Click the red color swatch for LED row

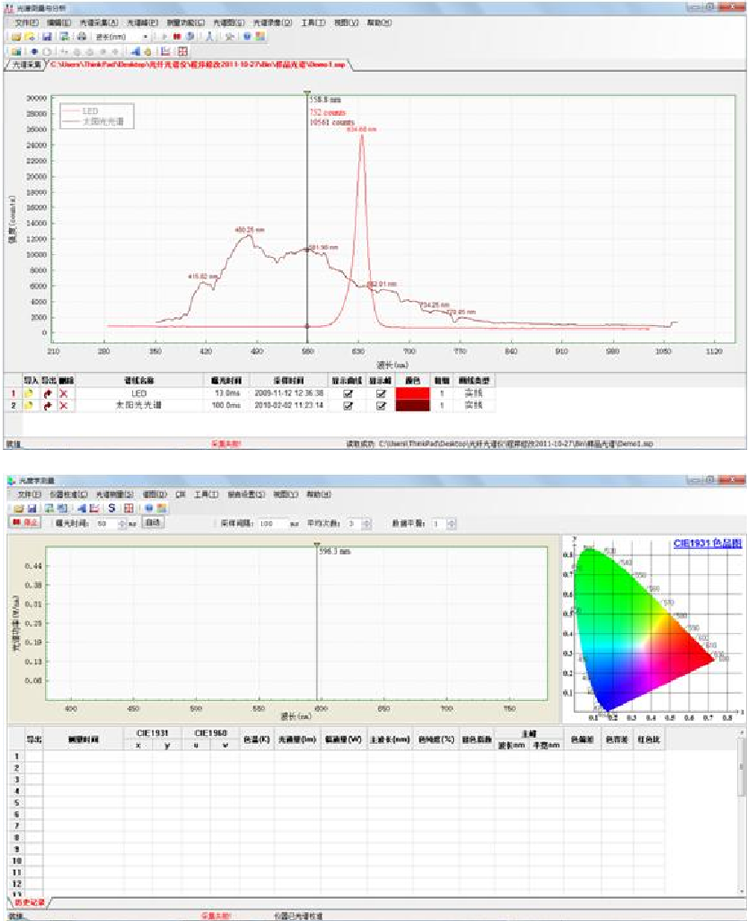[x=411, y=394]
